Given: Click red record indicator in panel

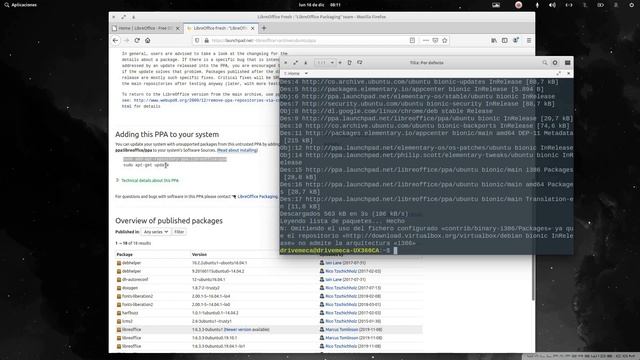Looking at the screenshot, I should click(x=518, y=5).
